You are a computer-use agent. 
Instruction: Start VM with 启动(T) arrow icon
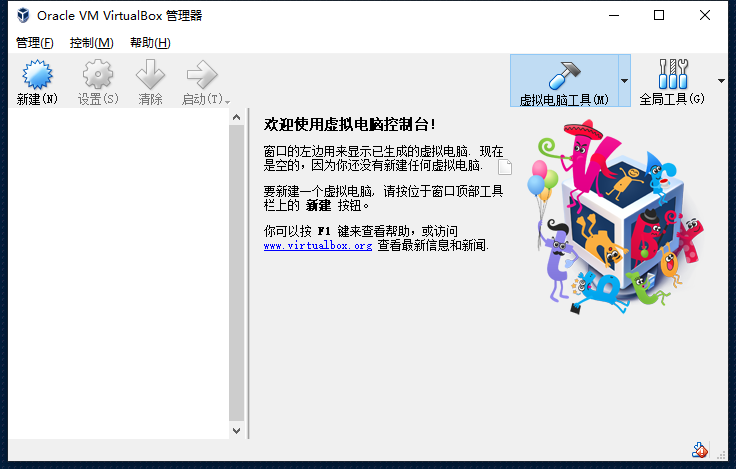click(x=202, y=74)
